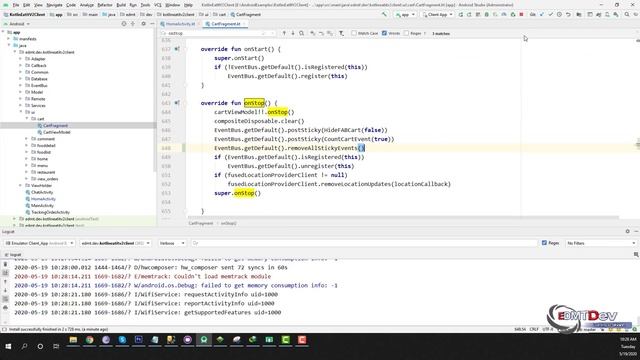The width and height of the screenshot is (640, 360).
Task: Click the KotlinEatItV2Client breadcrumb
Action: coord(24,14)
